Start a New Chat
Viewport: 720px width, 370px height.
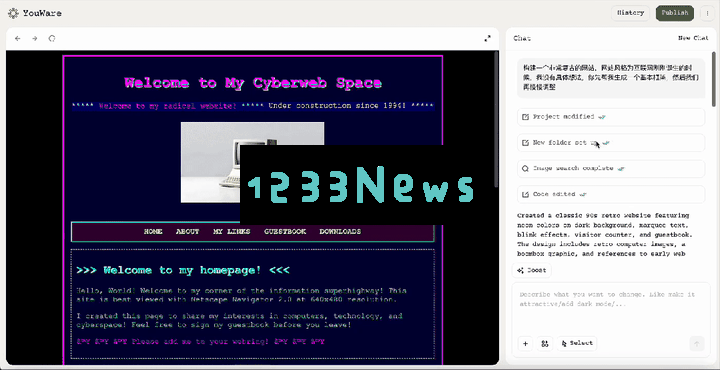[693, 38]
